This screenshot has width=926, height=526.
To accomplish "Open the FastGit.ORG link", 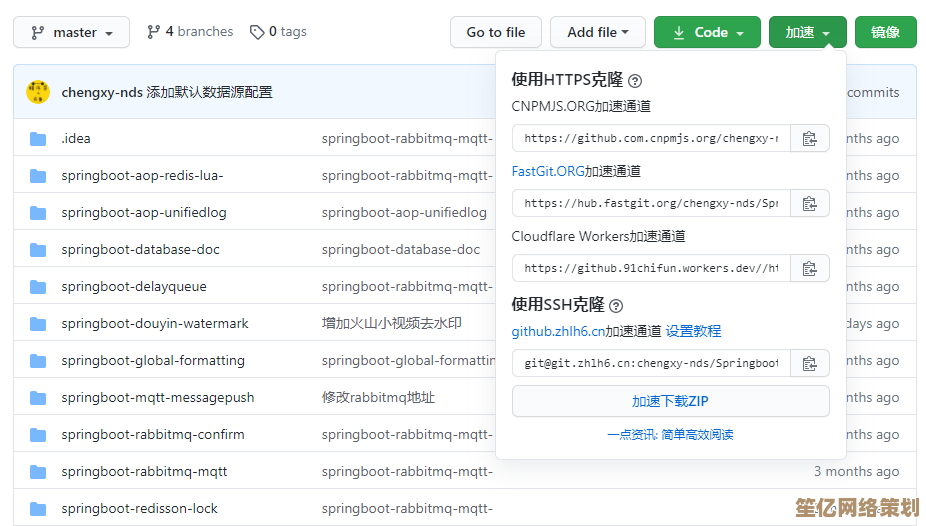I will coord(547,171).
